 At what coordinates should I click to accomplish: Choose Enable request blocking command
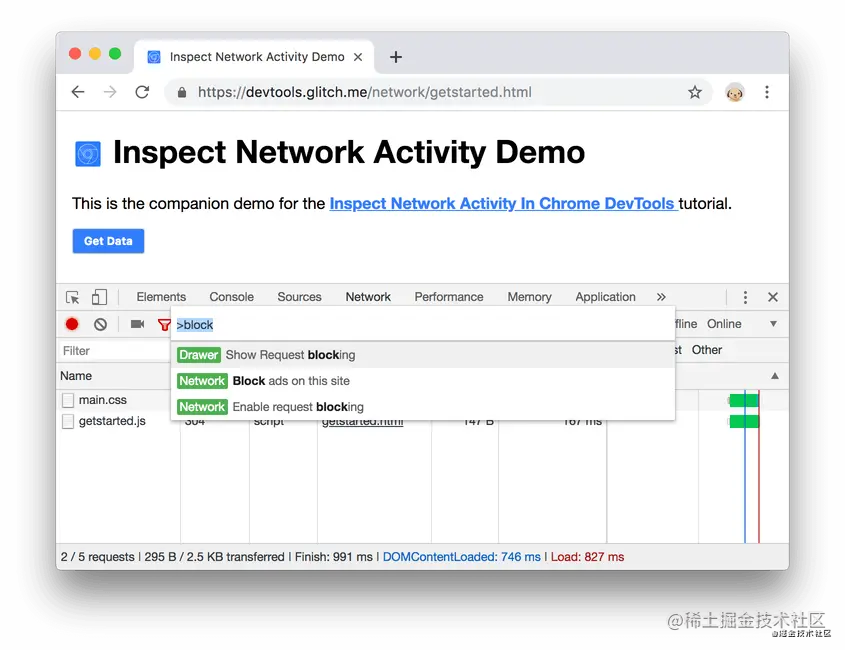422,406
